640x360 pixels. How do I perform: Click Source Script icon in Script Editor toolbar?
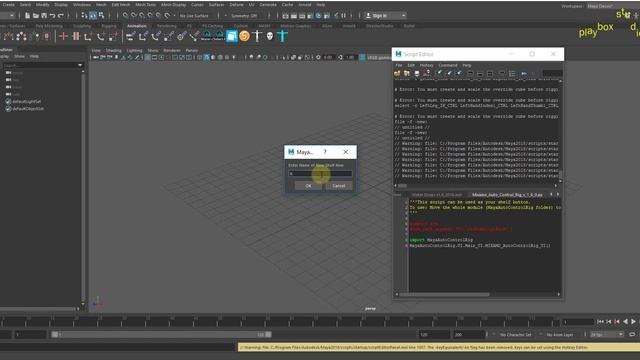click(x=407, y=73)
